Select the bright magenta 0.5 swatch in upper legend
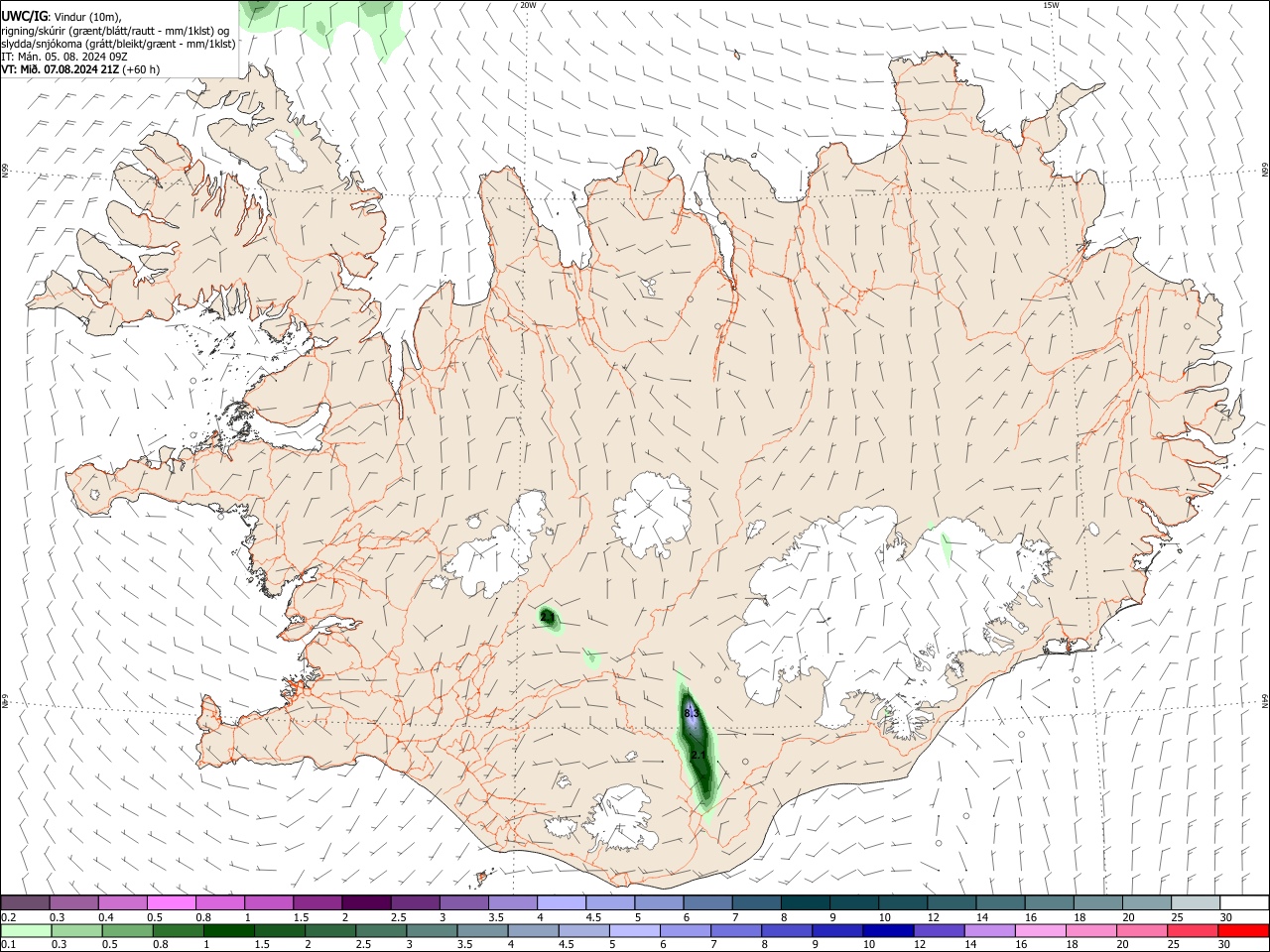This screenshot has width=1270, height=952. click(x=172, y=902)
